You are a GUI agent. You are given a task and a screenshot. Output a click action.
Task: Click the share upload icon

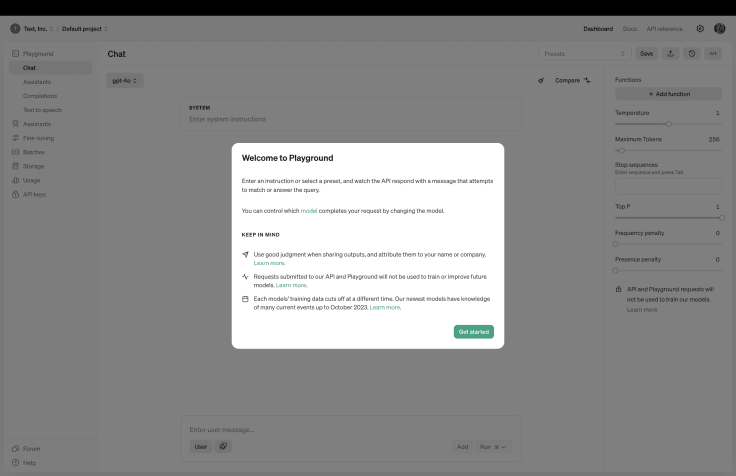670,54
